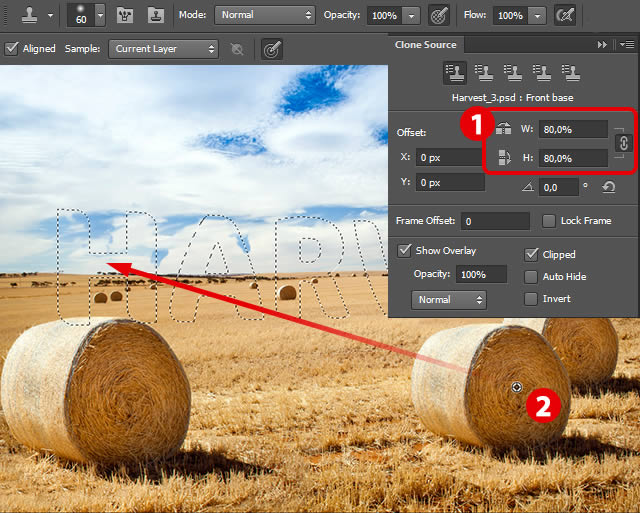Select the Clone Source tab
The image size is (640, 513).
[x=425, y=44]
